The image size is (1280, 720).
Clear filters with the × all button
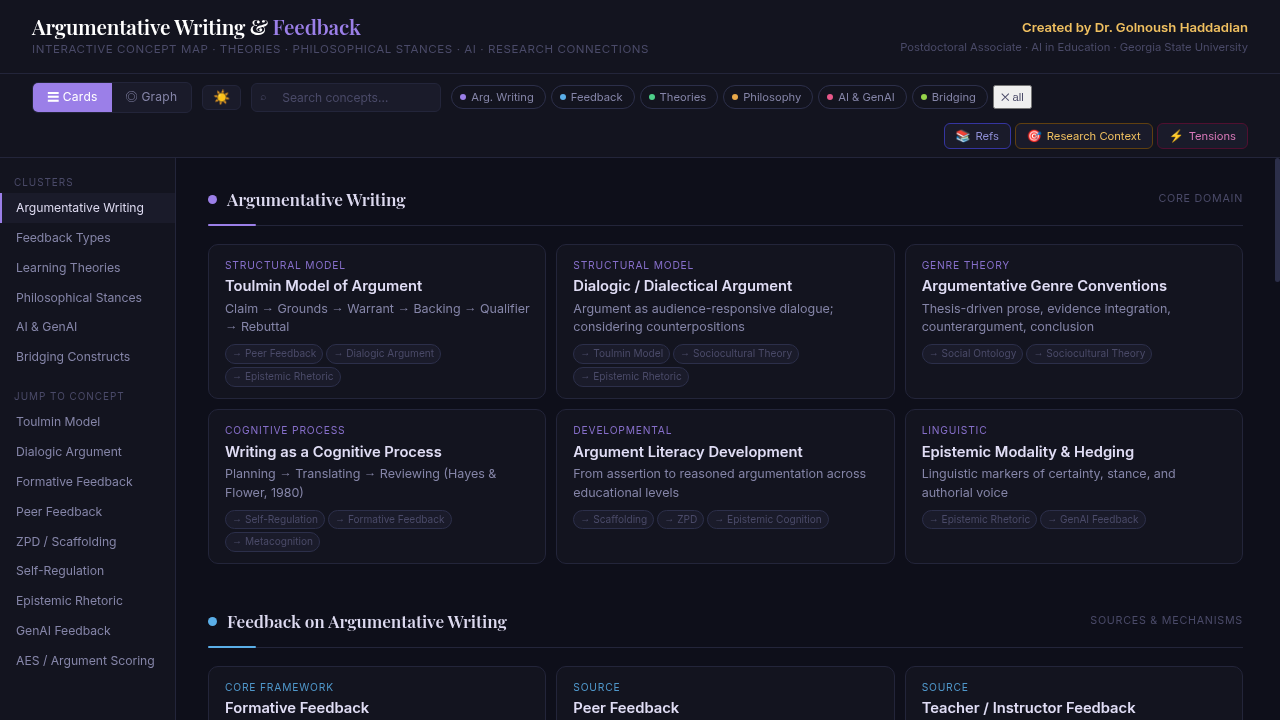pos(1012,97)
